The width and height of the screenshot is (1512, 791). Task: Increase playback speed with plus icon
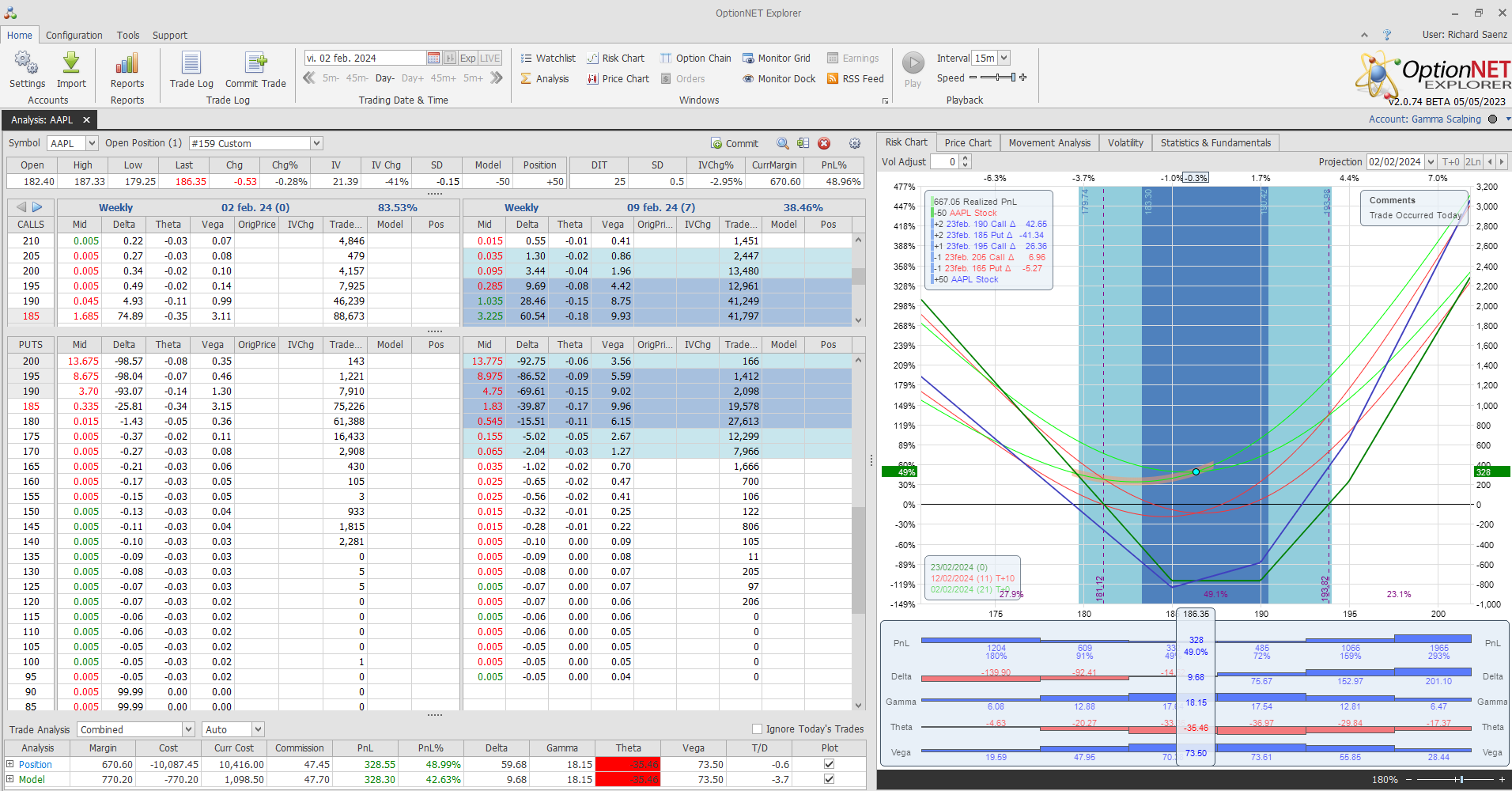click(x=1023, y=78)
